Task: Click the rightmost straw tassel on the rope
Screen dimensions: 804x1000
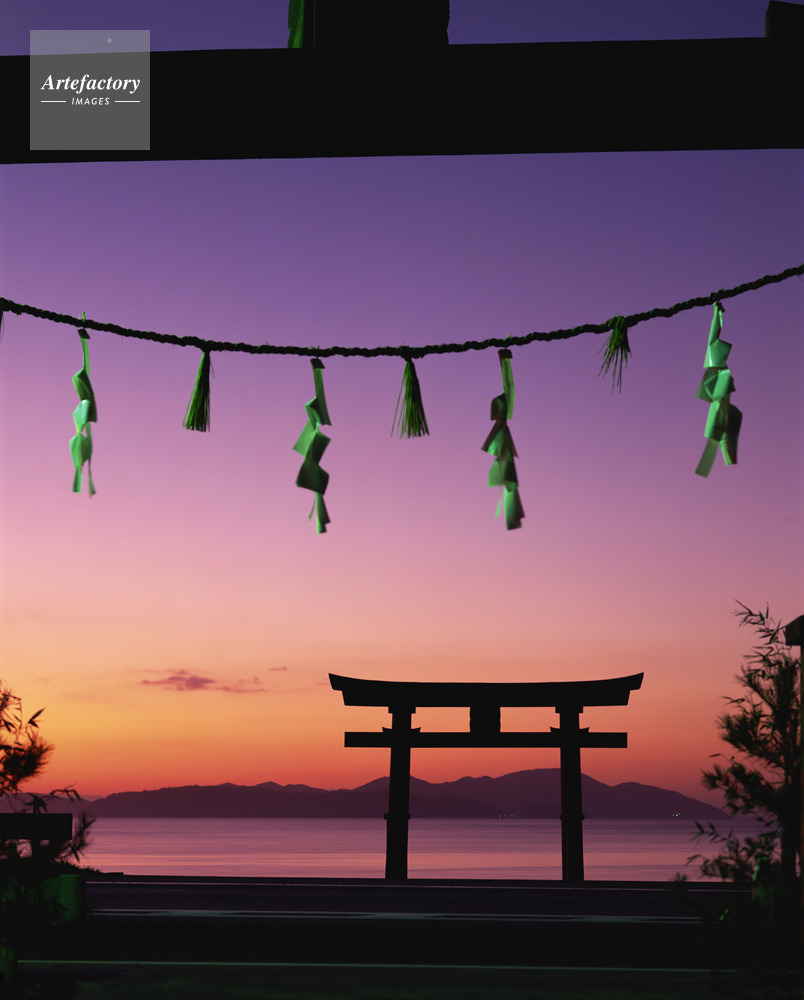Action: 616,352
